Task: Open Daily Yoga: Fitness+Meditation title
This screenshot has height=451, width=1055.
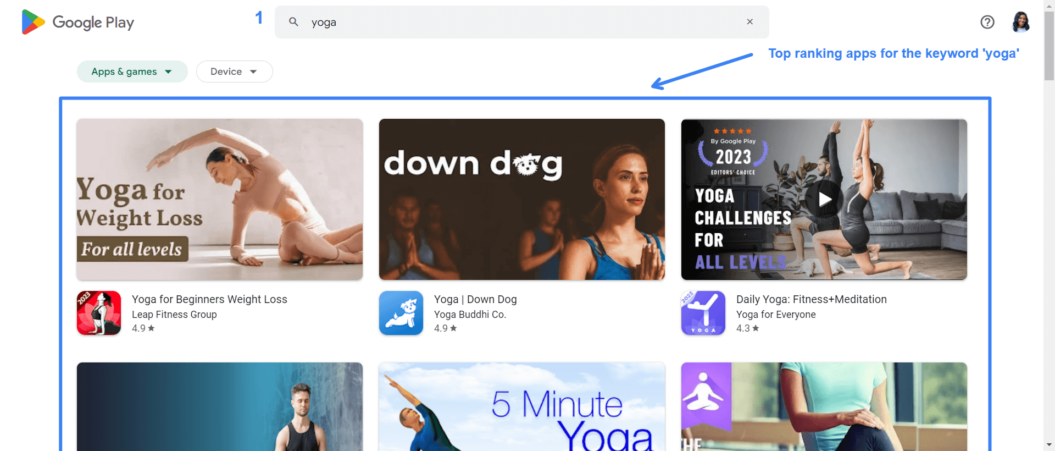Action: pyautogui.click(x=811, y=300)
